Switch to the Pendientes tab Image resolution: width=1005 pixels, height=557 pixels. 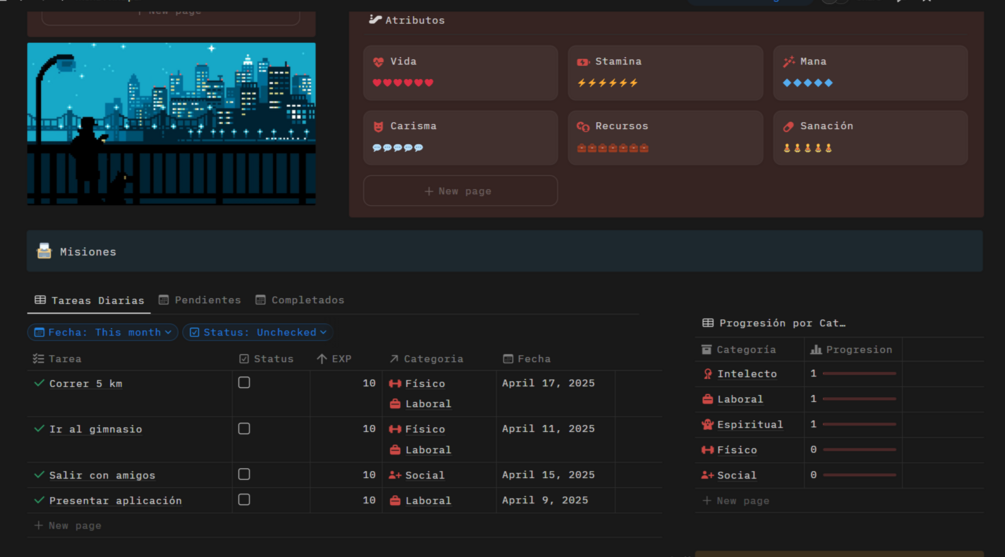pyautogui.click(x=200, y=300)
